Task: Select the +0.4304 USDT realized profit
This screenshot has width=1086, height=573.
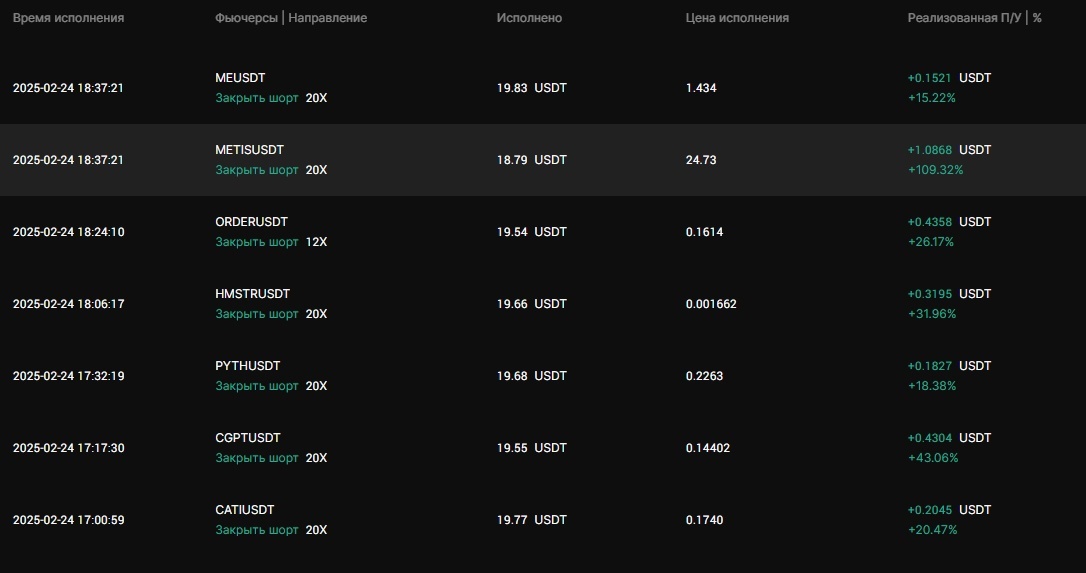Action: click(949, 438)
